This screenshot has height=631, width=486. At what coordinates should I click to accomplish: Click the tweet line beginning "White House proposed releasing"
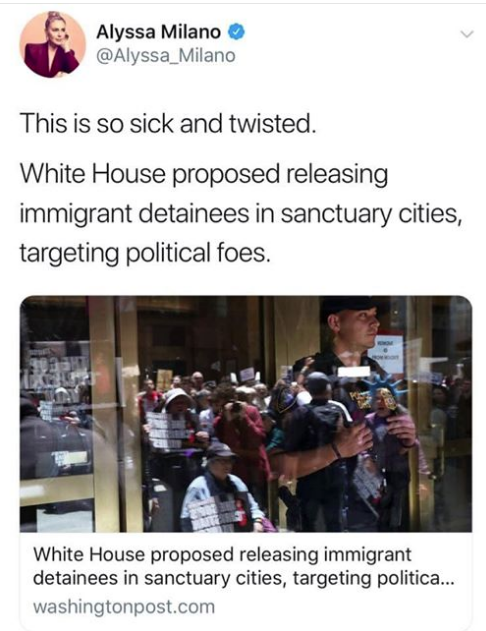204,174
